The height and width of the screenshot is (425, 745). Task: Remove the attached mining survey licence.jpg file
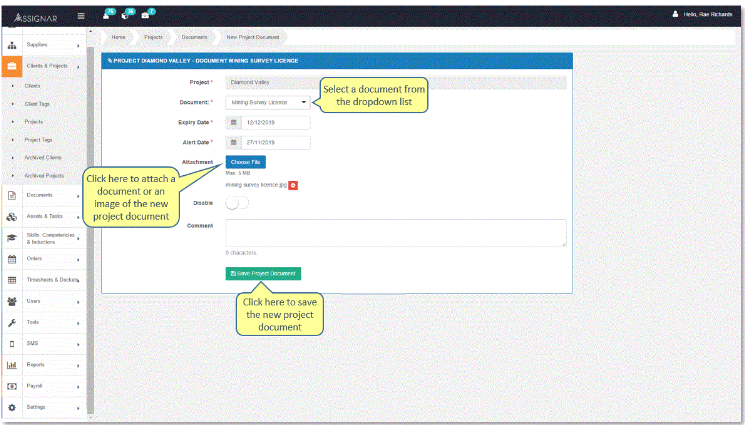click(x=293, y=185)
